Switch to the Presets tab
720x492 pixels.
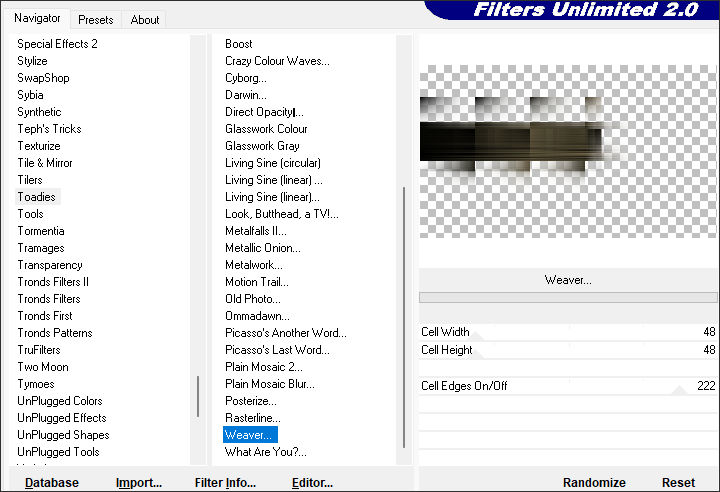click(x=96, y=19)
